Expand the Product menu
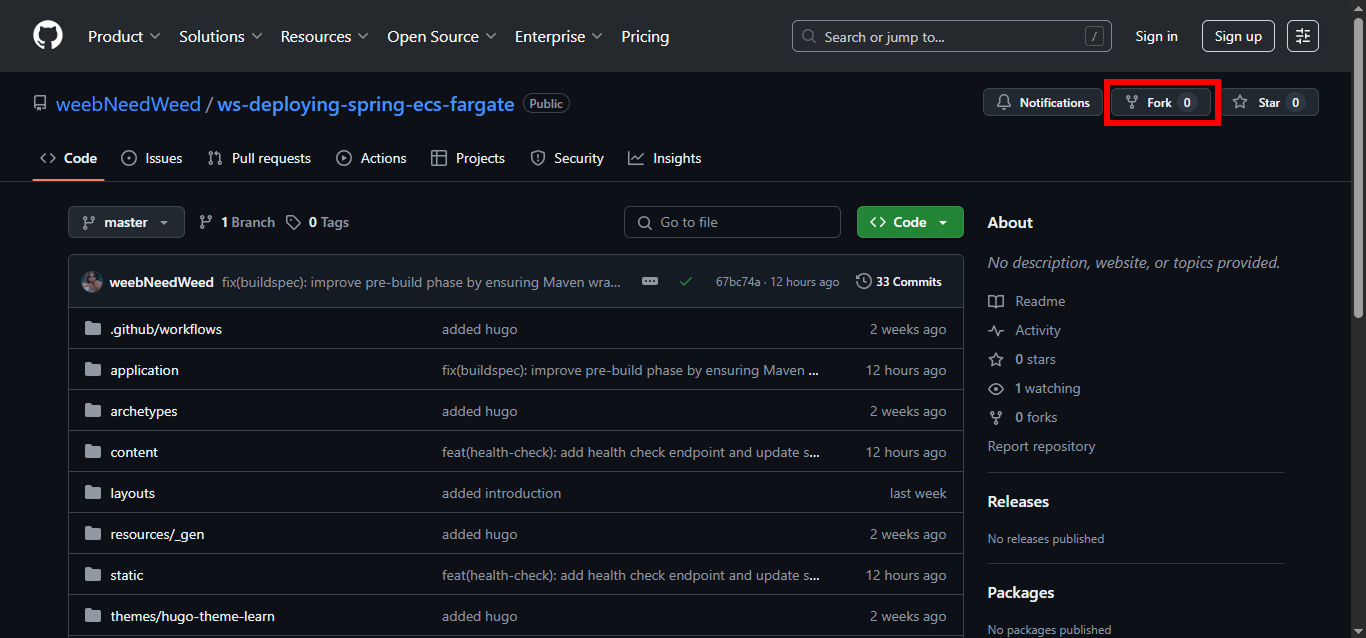This screenshot has width=1366, height=638. 124,36
